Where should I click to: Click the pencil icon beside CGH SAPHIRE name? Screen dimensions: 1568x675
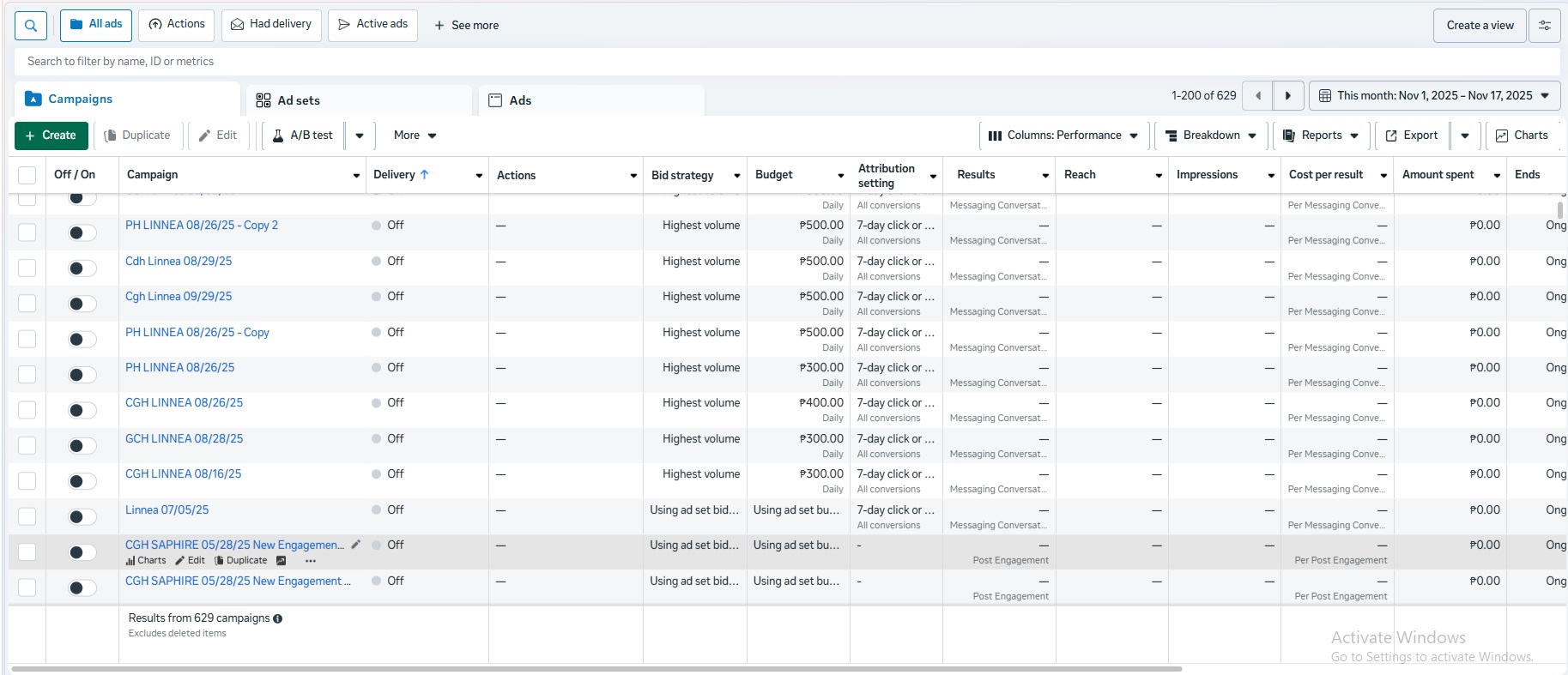pos(356,545)
